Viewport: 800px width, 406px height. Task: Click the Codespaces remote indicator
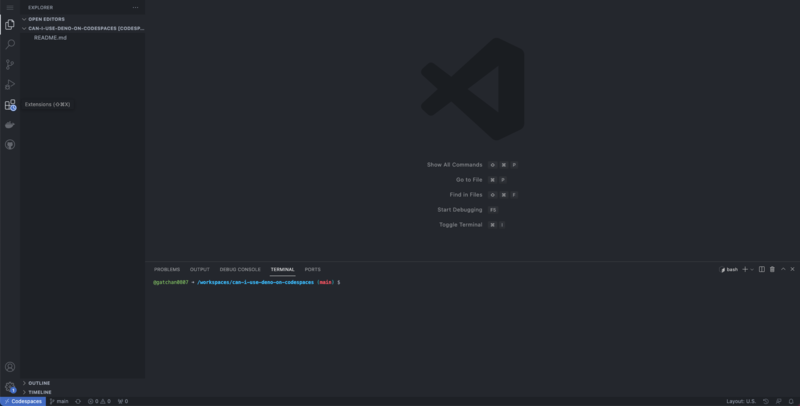point(23,401)
